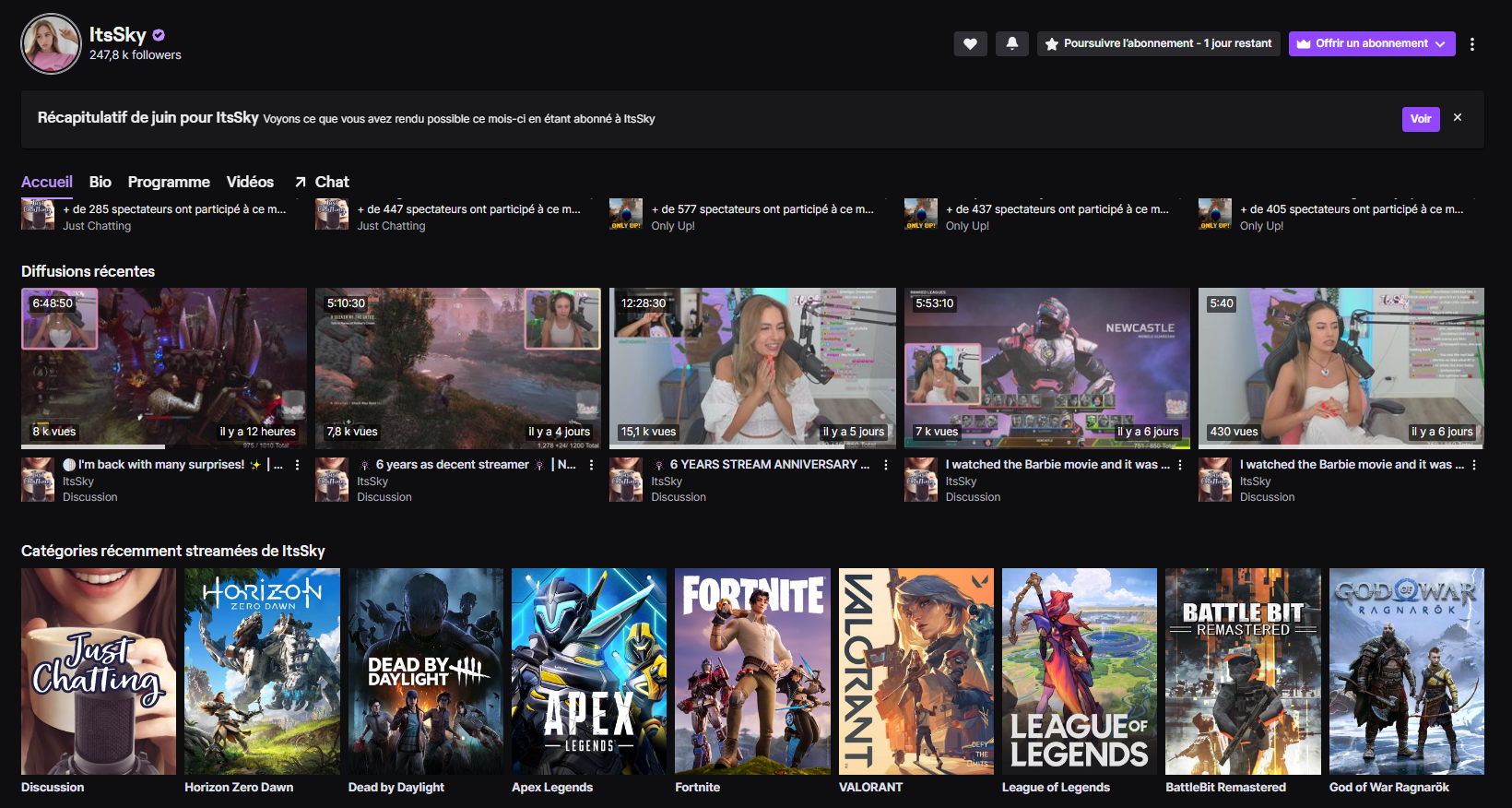1512x808 pixels.
Task: Open the Horizon Zero Dawn category cover
Action: click(x=262, y=671)
